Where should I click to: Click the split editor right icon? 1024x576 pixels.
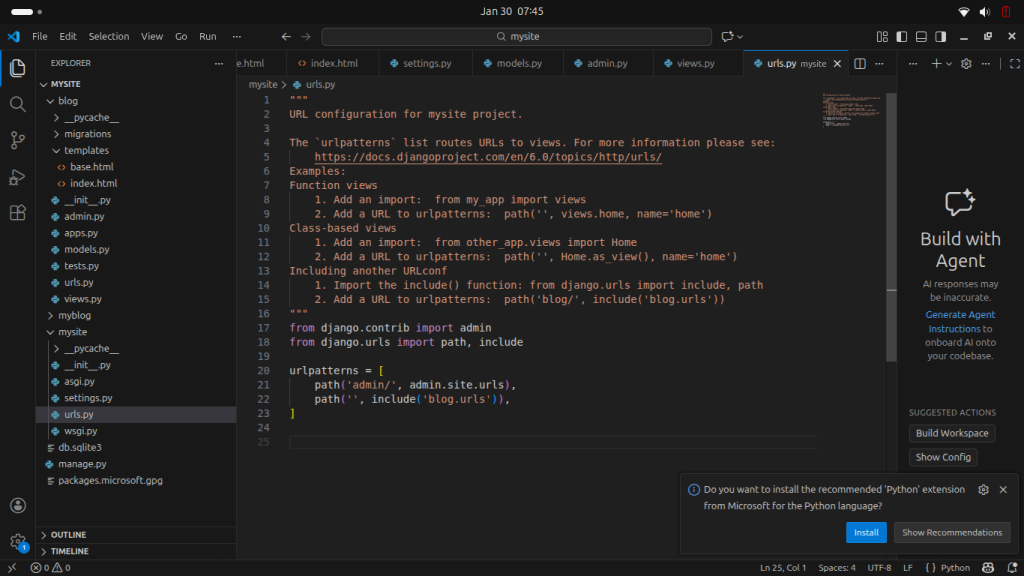(x=858, y=64)
